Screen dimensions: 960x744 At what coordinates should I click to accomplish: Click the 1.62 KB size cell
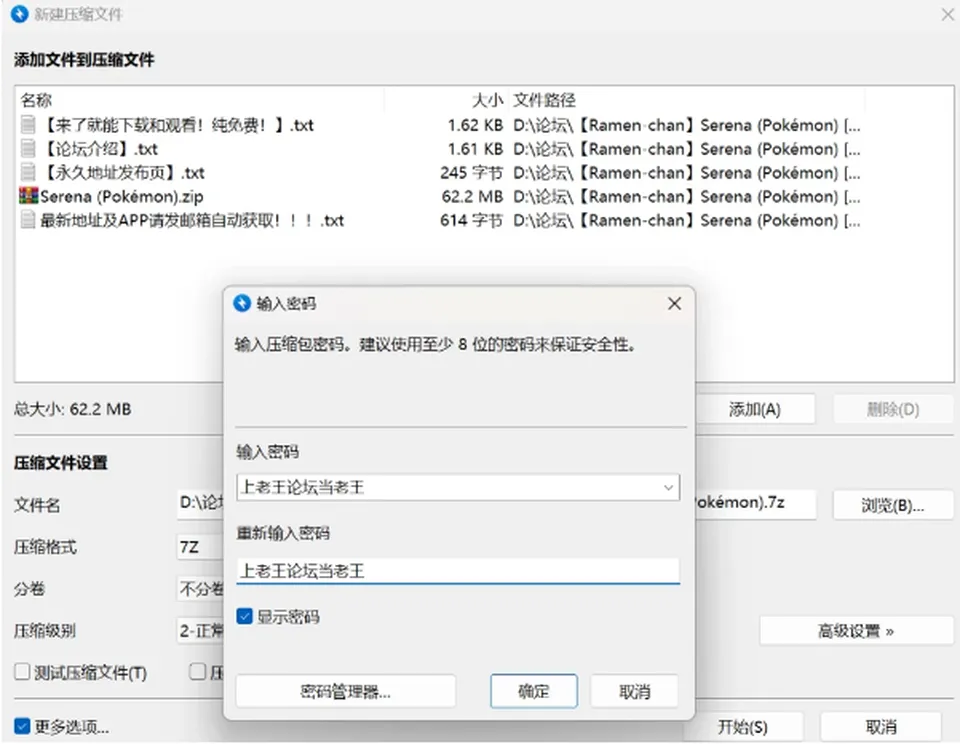pos(475,125)
